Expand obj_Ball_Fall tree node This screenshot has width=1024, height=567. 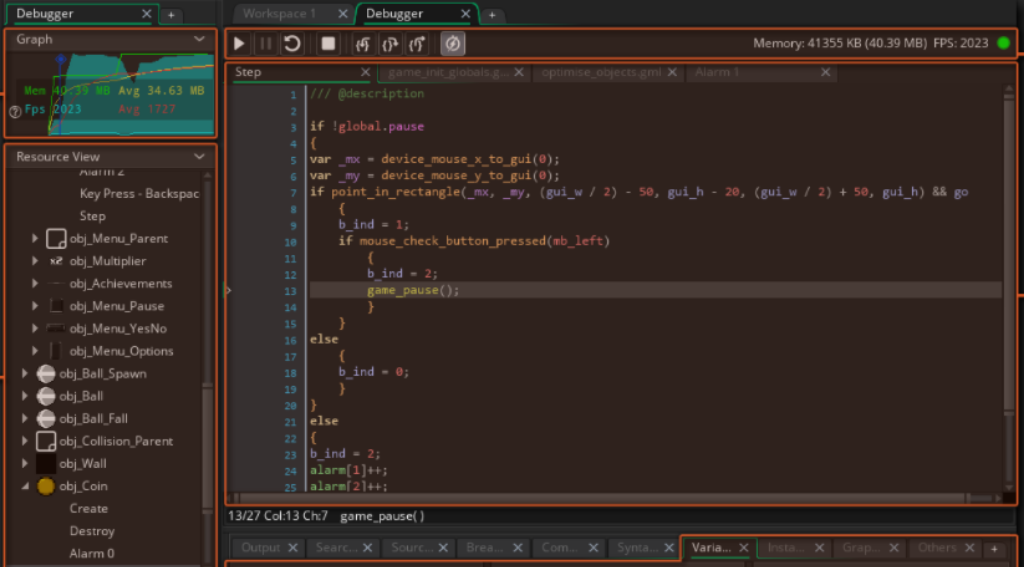coord(25,418)
